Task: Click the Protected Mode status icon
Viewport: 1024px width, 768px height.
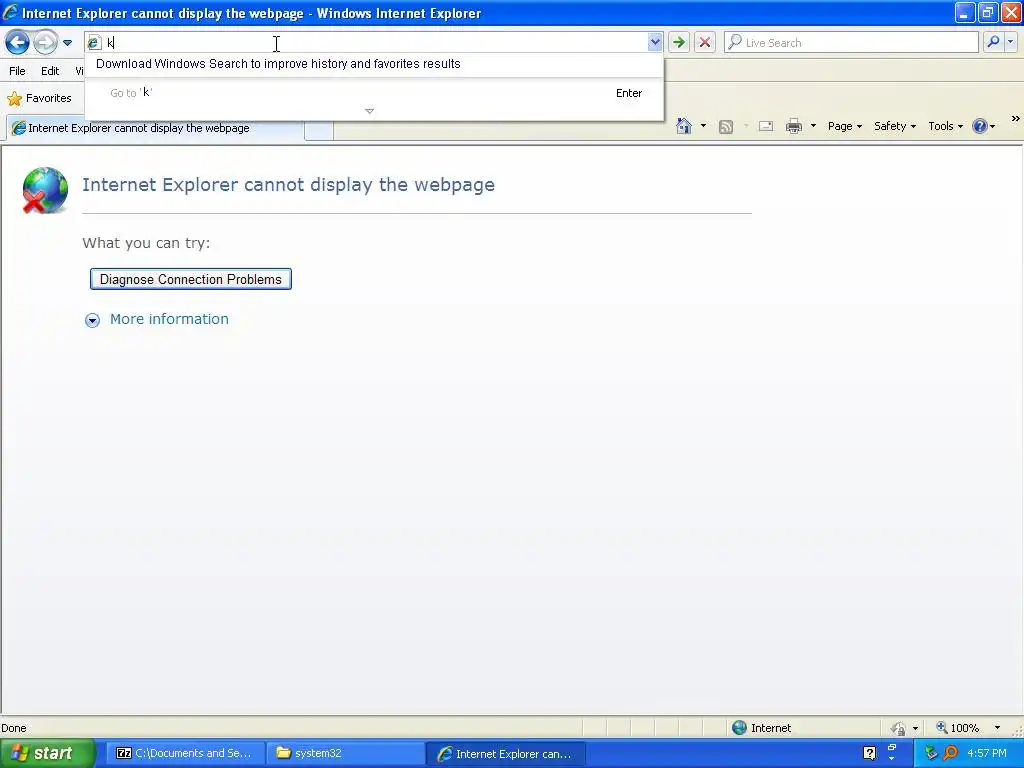Action: pos(899,728)
